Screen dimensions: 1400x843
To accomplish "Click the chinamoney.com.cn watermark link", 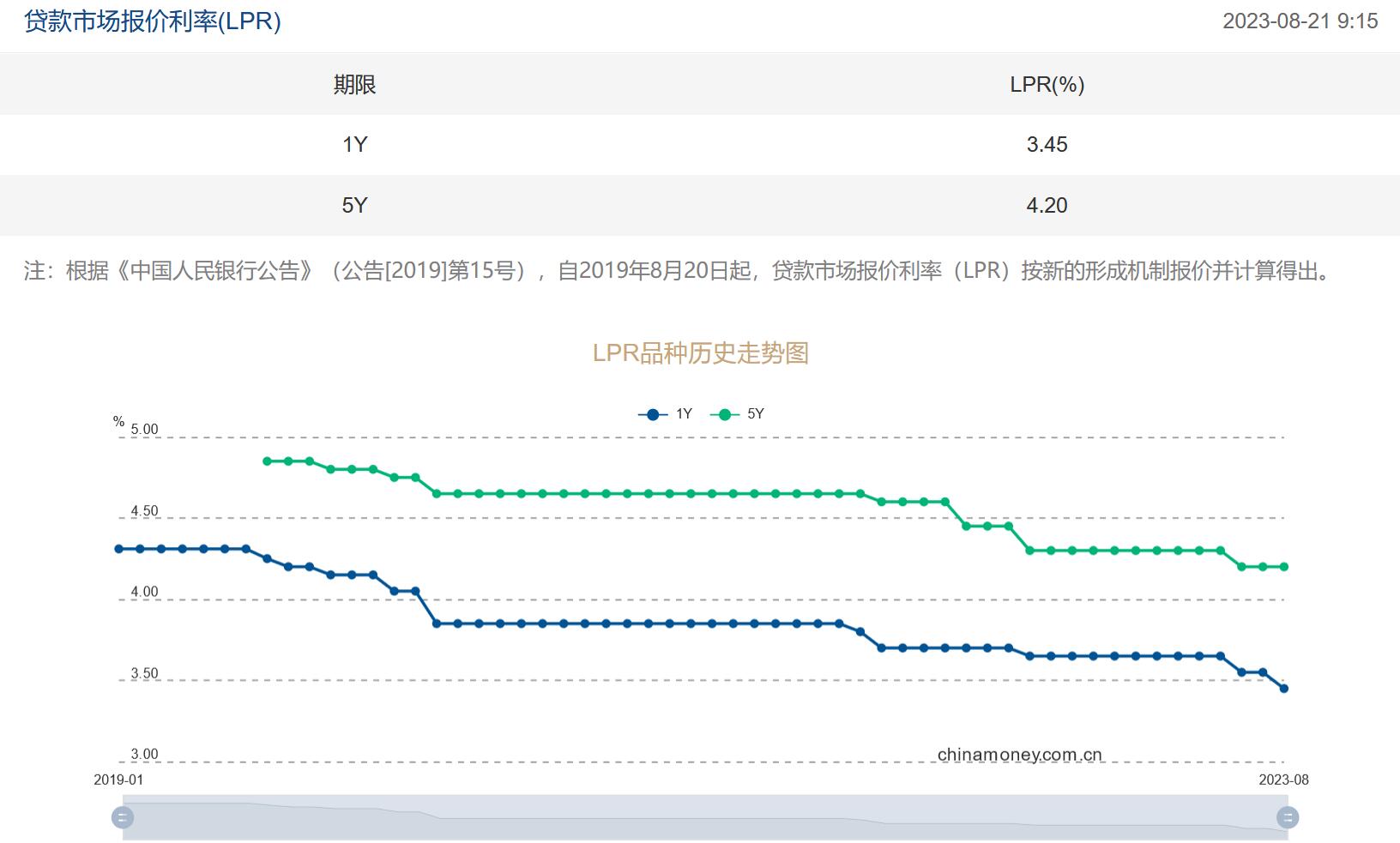I will (x=1018, y=753).
